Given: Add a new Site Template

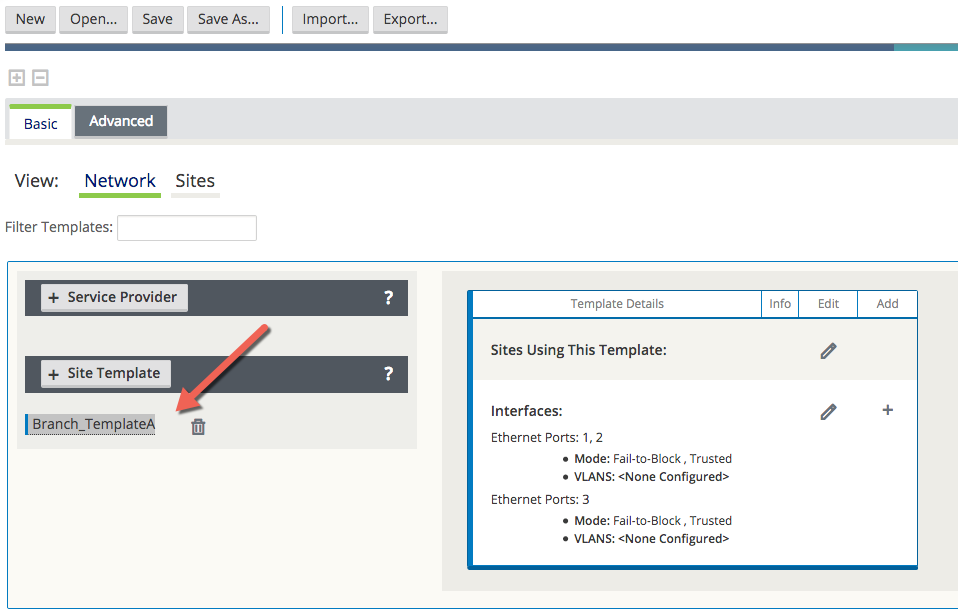Looking at the screenshot, I should coord(106,374).
